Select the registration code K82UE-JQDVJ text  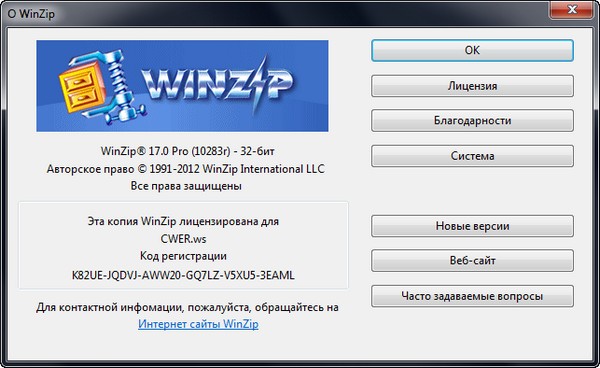183,275
